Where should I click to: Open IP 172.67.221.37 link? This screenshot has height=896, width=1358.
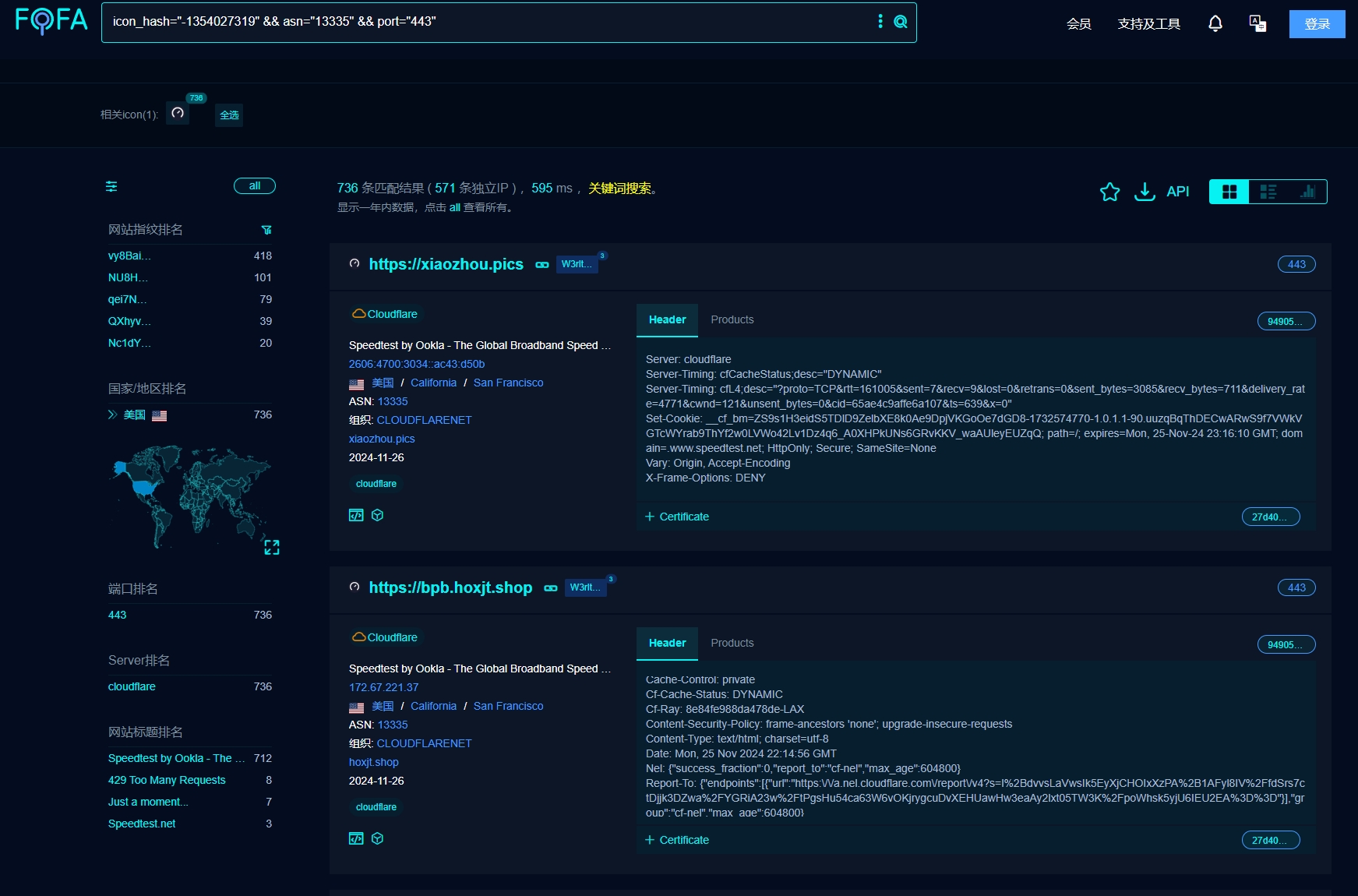click(384, 687)
